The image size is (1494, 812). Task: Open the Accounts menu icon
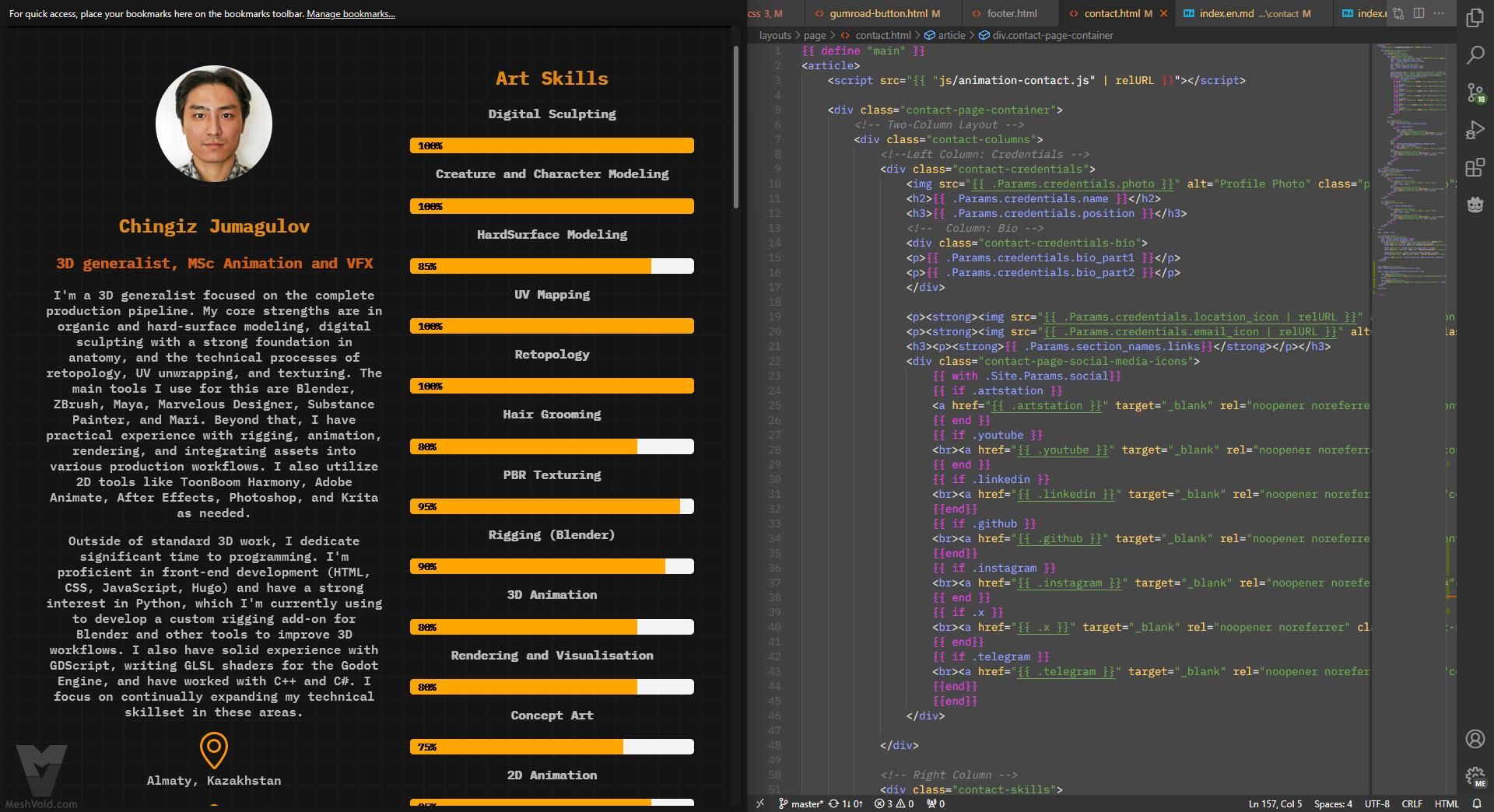[x=1475, y=739]
